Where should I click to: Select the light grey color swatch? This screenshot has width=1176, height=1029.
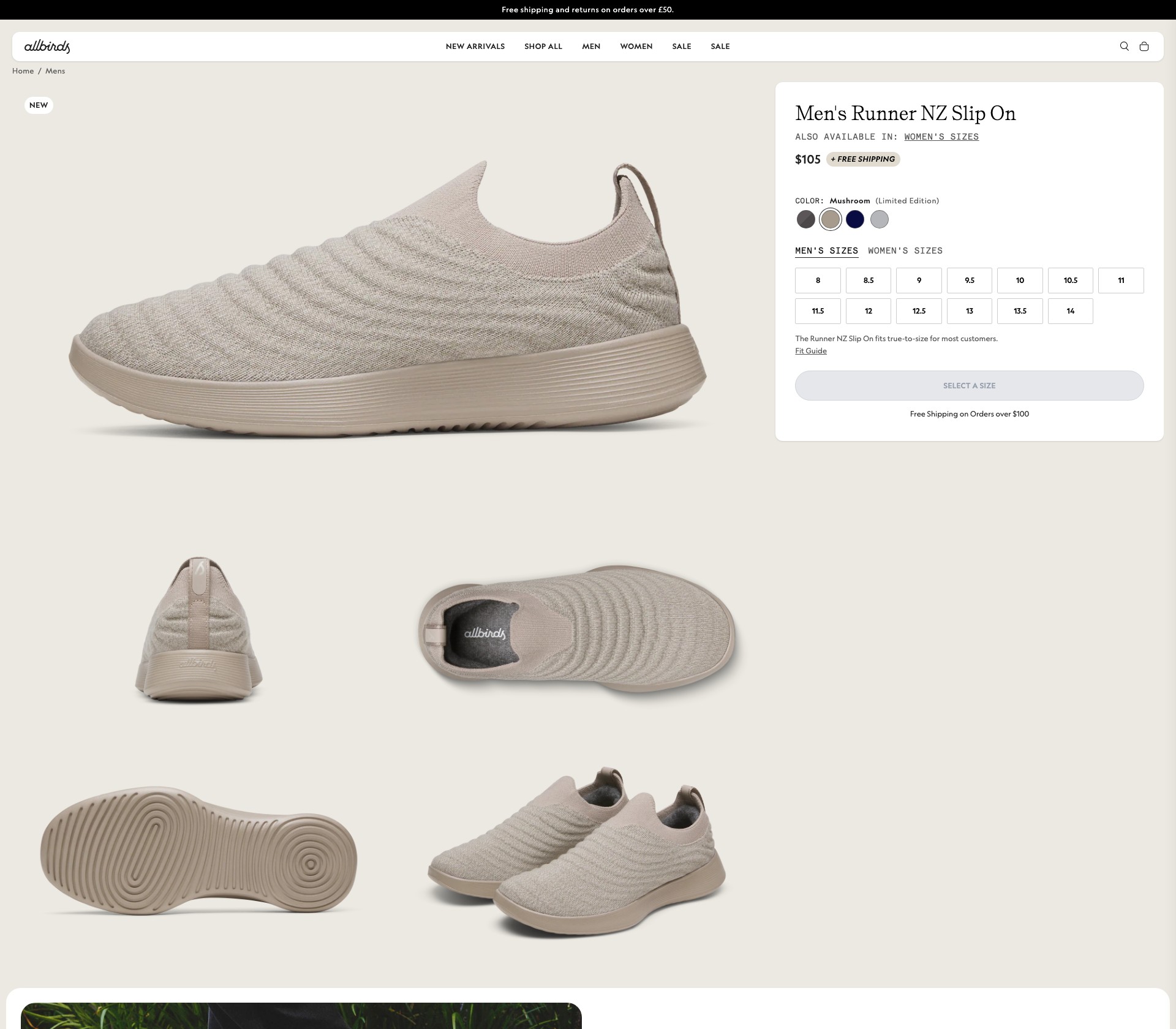pyautogui.click(x=880, y=219)
